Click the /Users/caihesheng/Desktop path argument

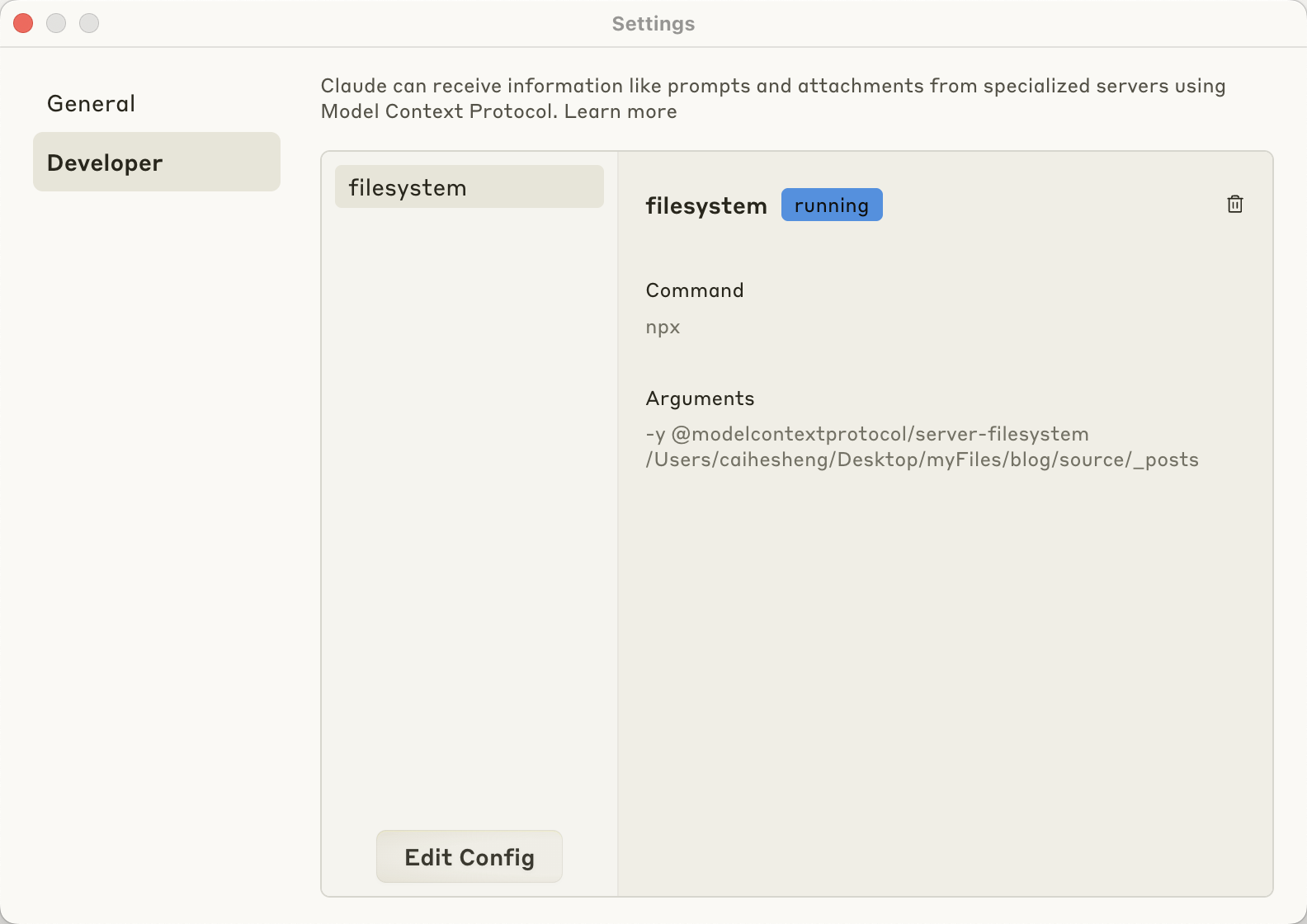point(922,460)
